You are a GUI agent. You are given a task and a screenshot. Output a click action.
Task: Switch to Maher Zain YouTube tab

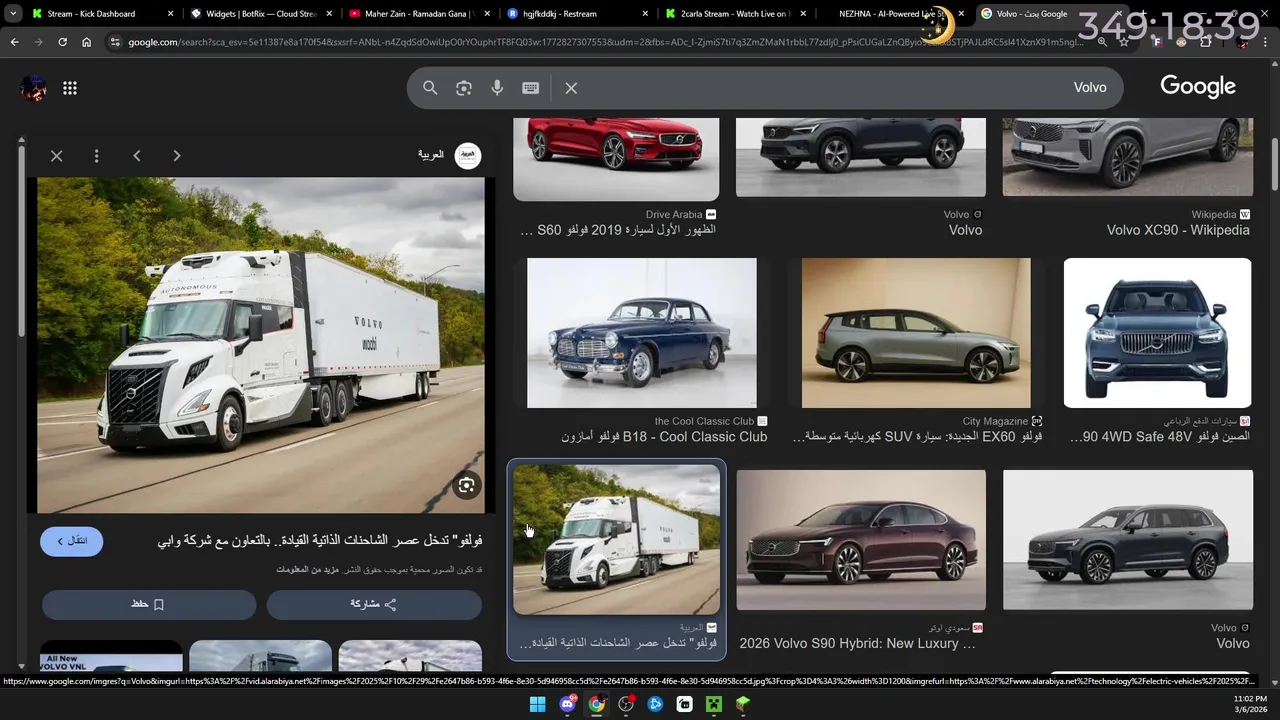(419, 14)
